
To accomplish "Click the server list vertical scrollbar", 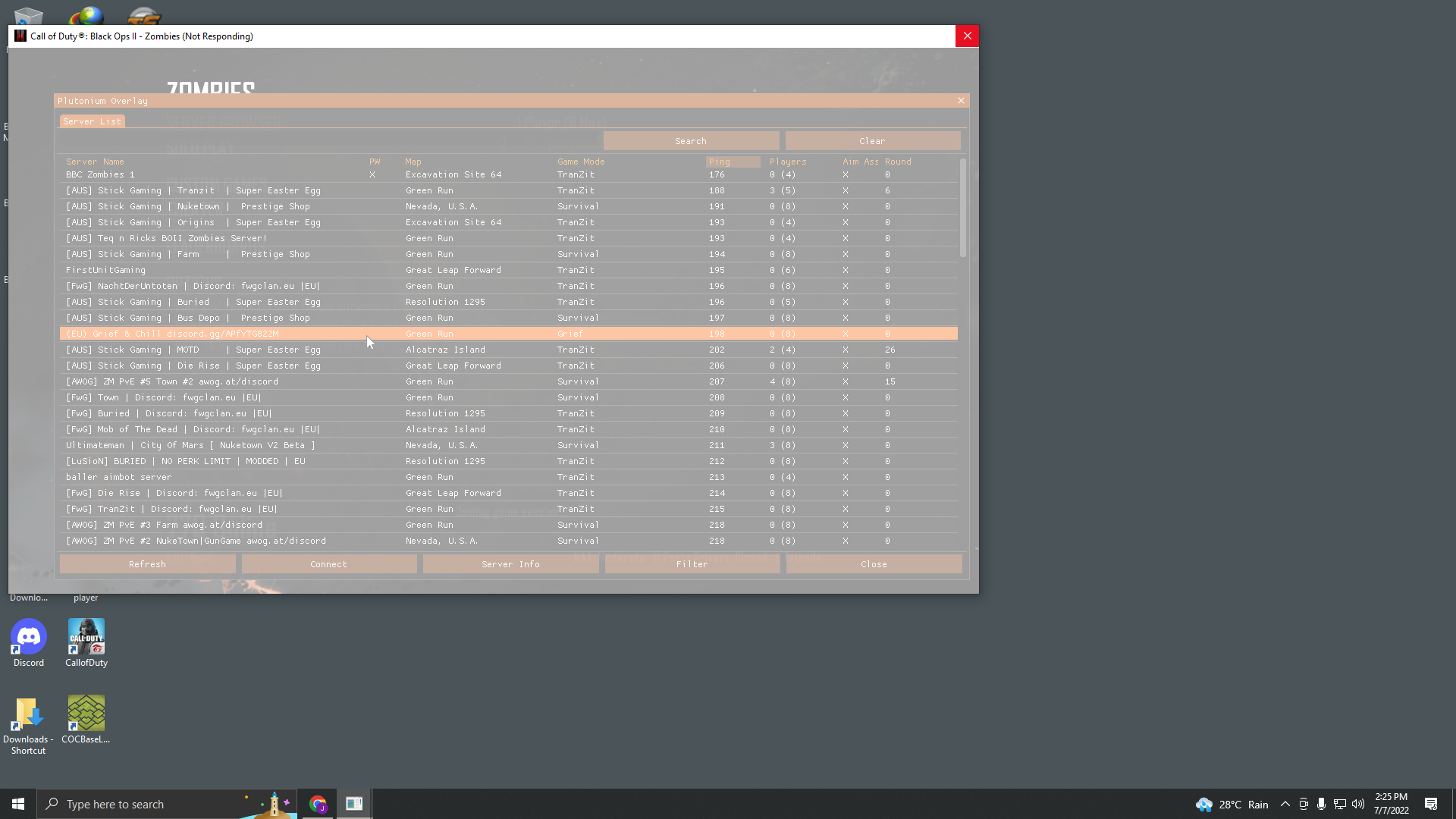I will click(963, 208).
